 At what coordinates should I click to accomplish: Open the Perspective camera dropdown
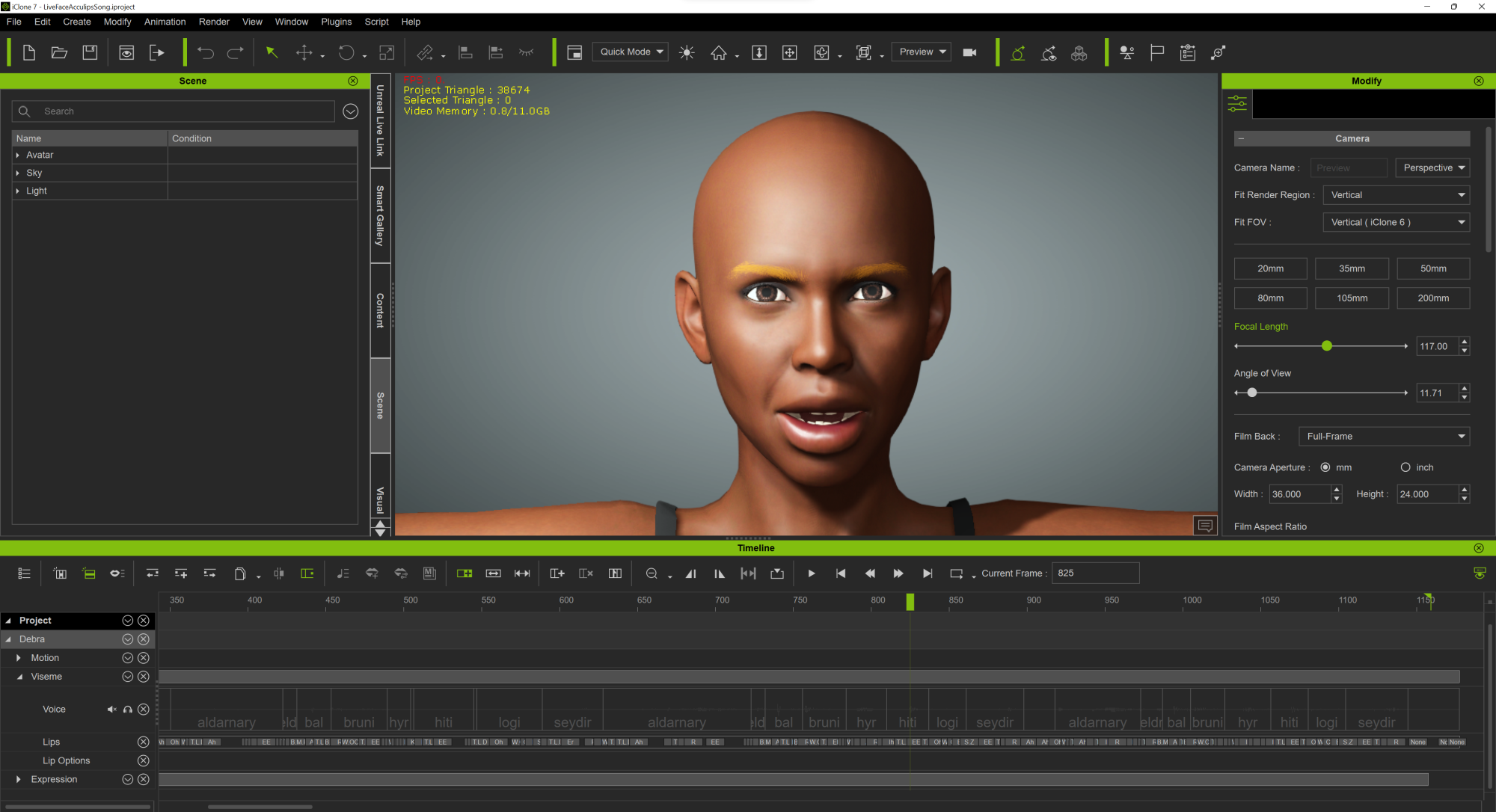[x=1432, y=167]
